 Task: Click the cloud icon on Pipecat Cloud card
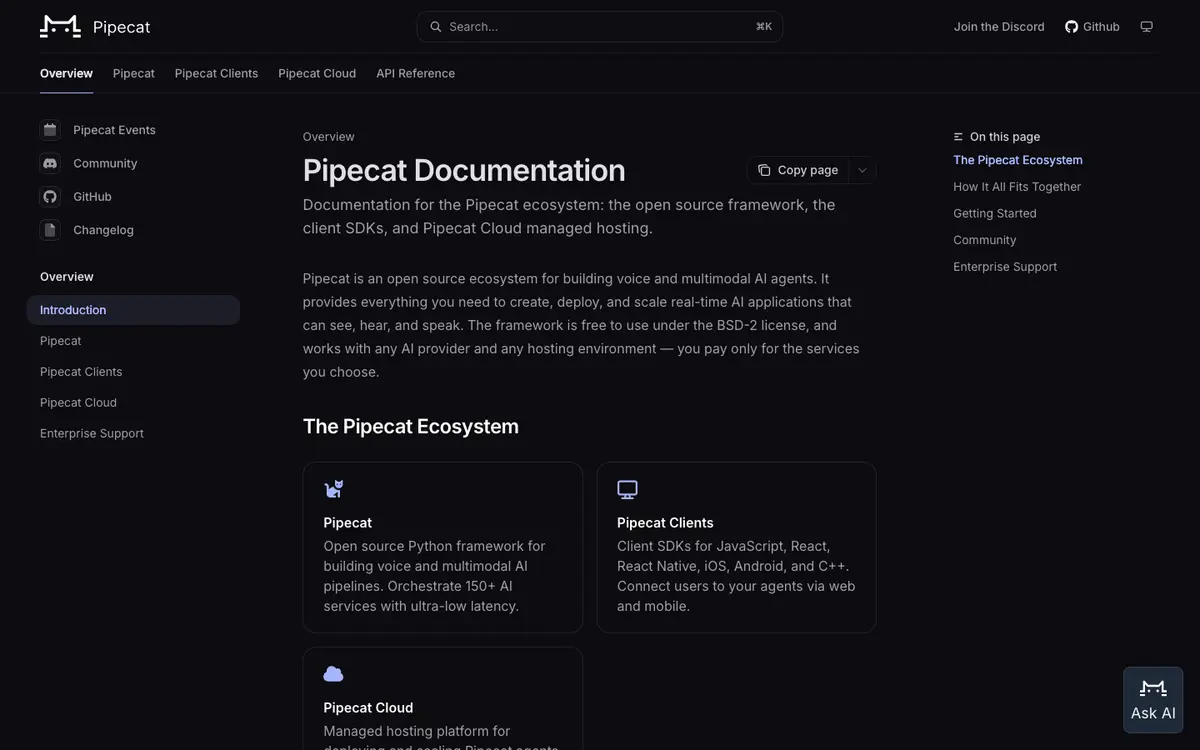(334, 674)
